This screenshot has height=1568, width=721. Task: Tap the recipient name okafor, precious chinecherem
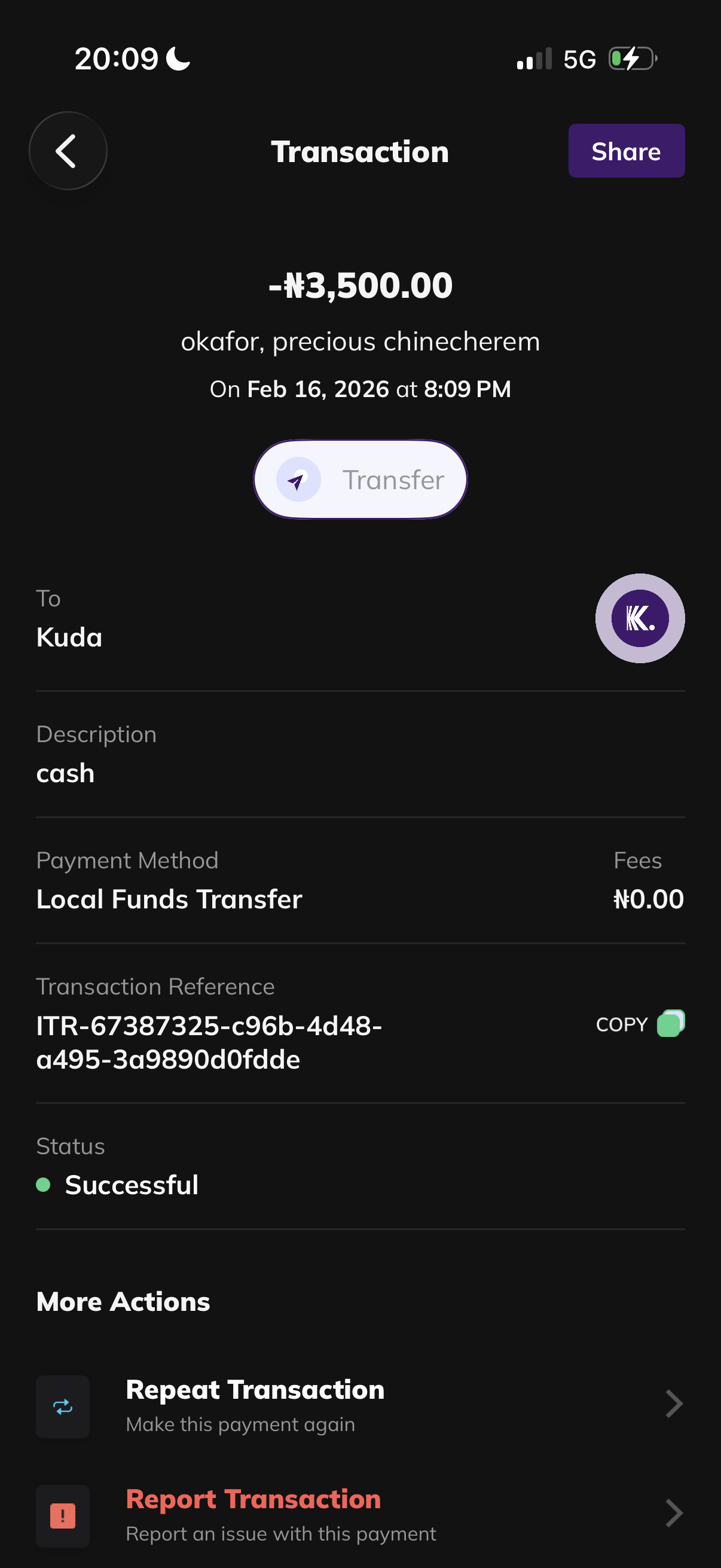(x=360, y=341)
